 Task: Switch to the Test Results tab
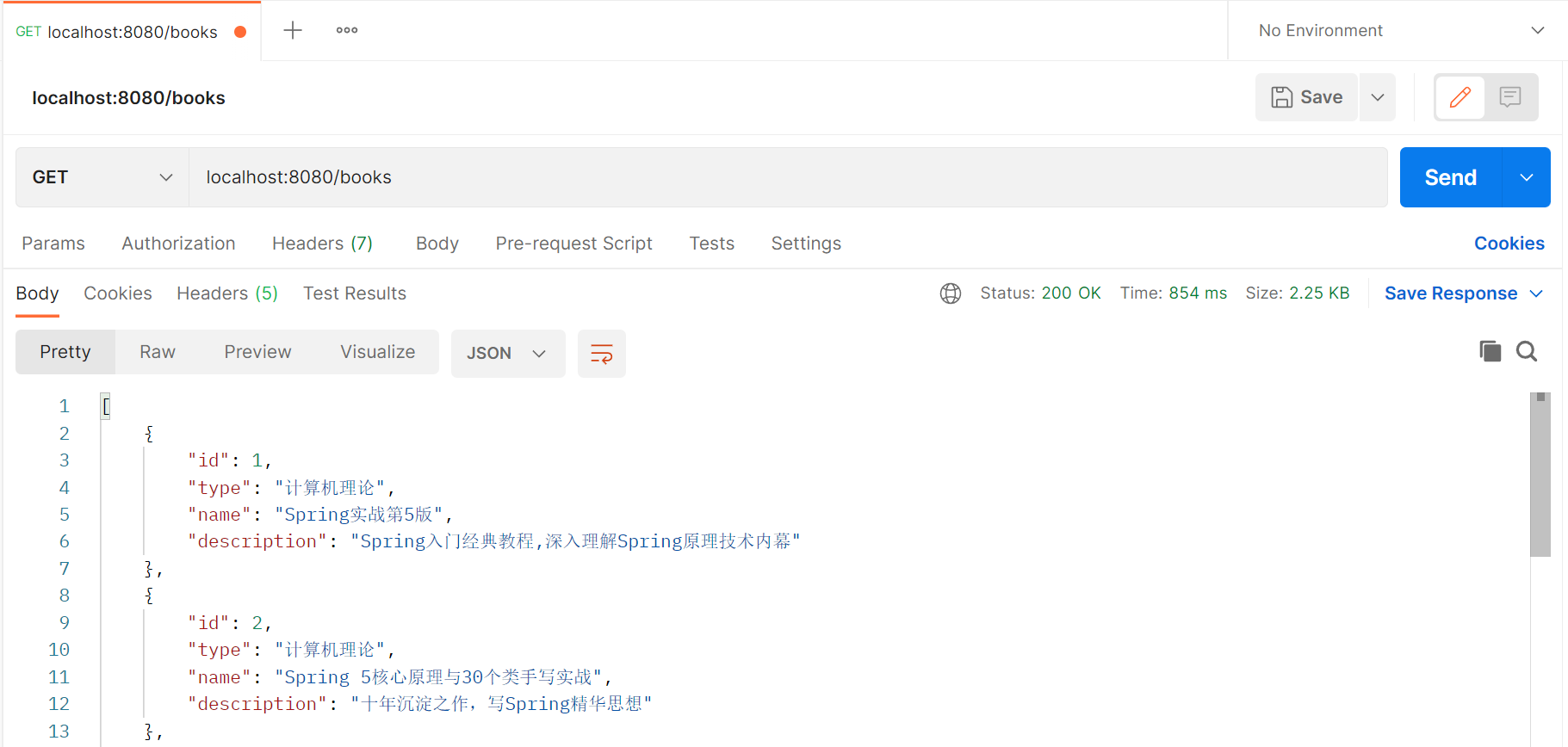[x=354, y=293]
